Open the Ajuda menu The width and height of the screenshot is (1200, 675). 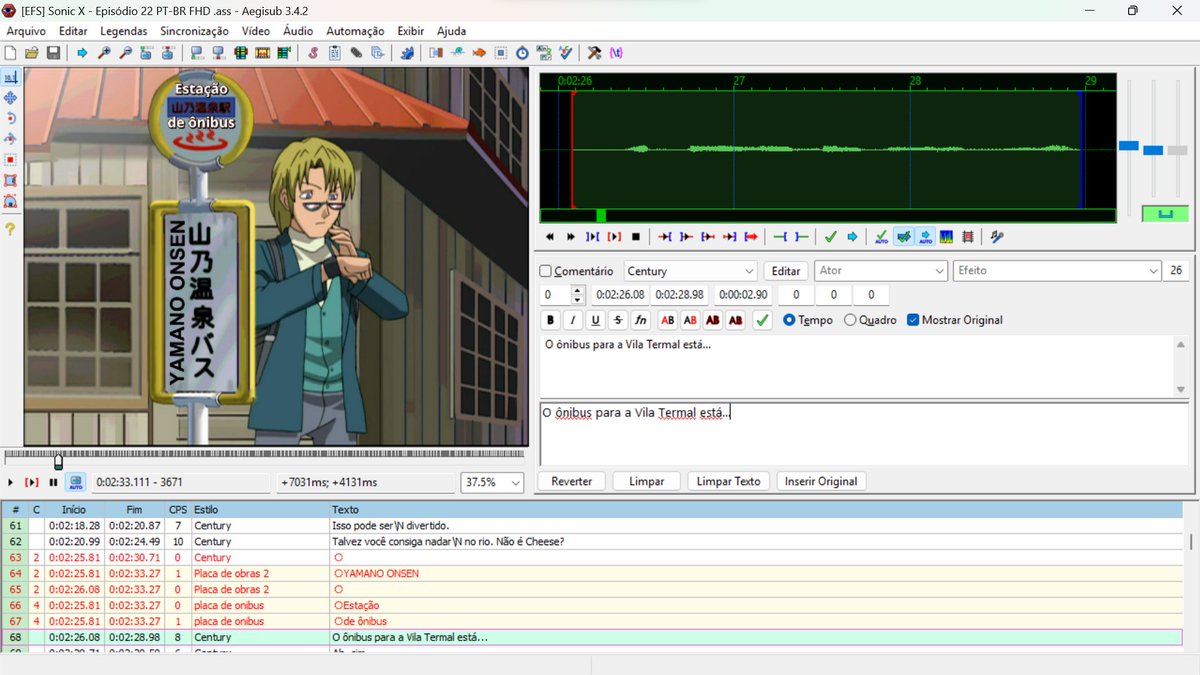click(x=452, y=31)
